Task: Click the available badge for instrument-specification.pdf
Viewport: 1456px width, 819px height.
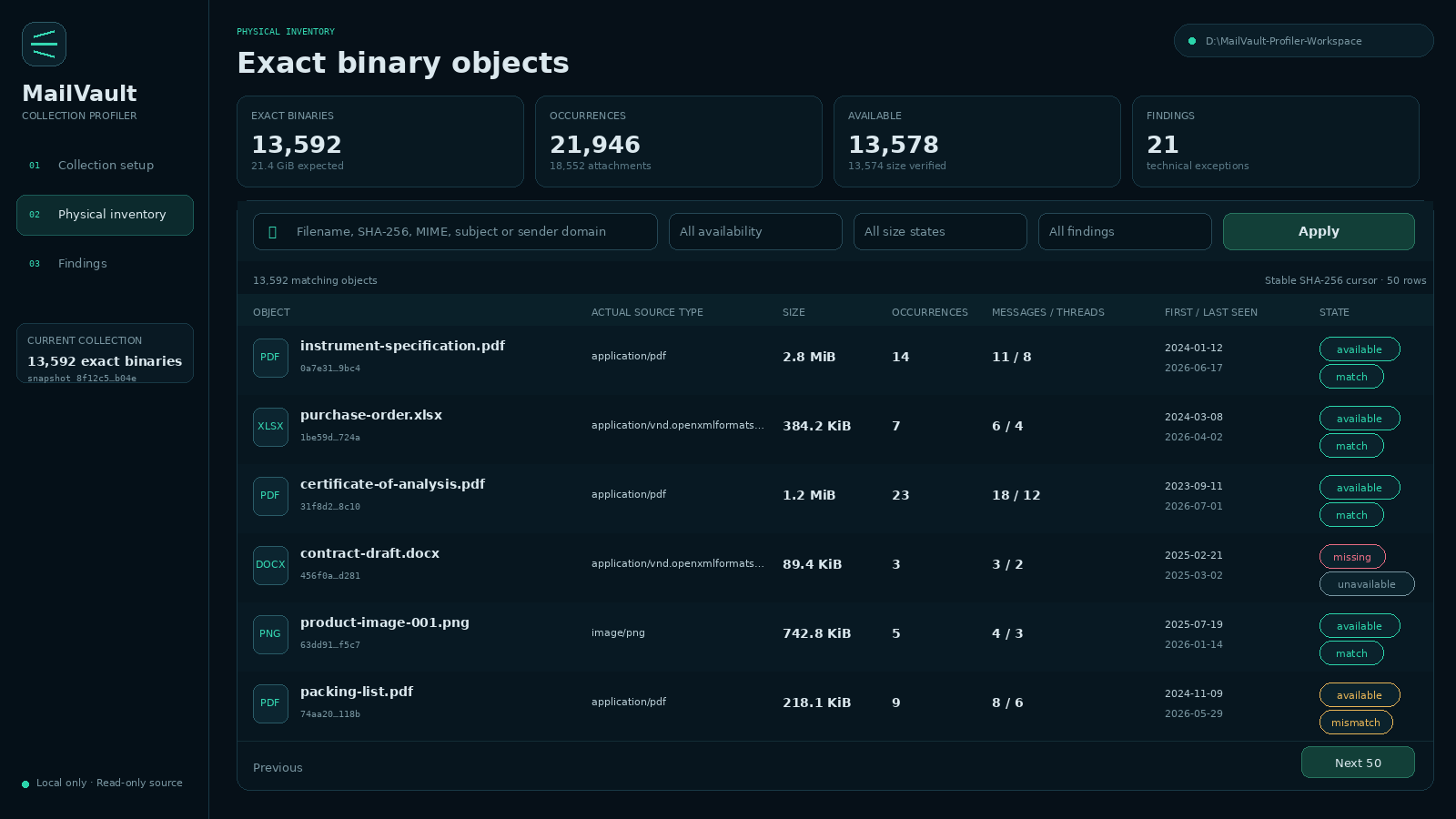Action: tap(1360, 349)
